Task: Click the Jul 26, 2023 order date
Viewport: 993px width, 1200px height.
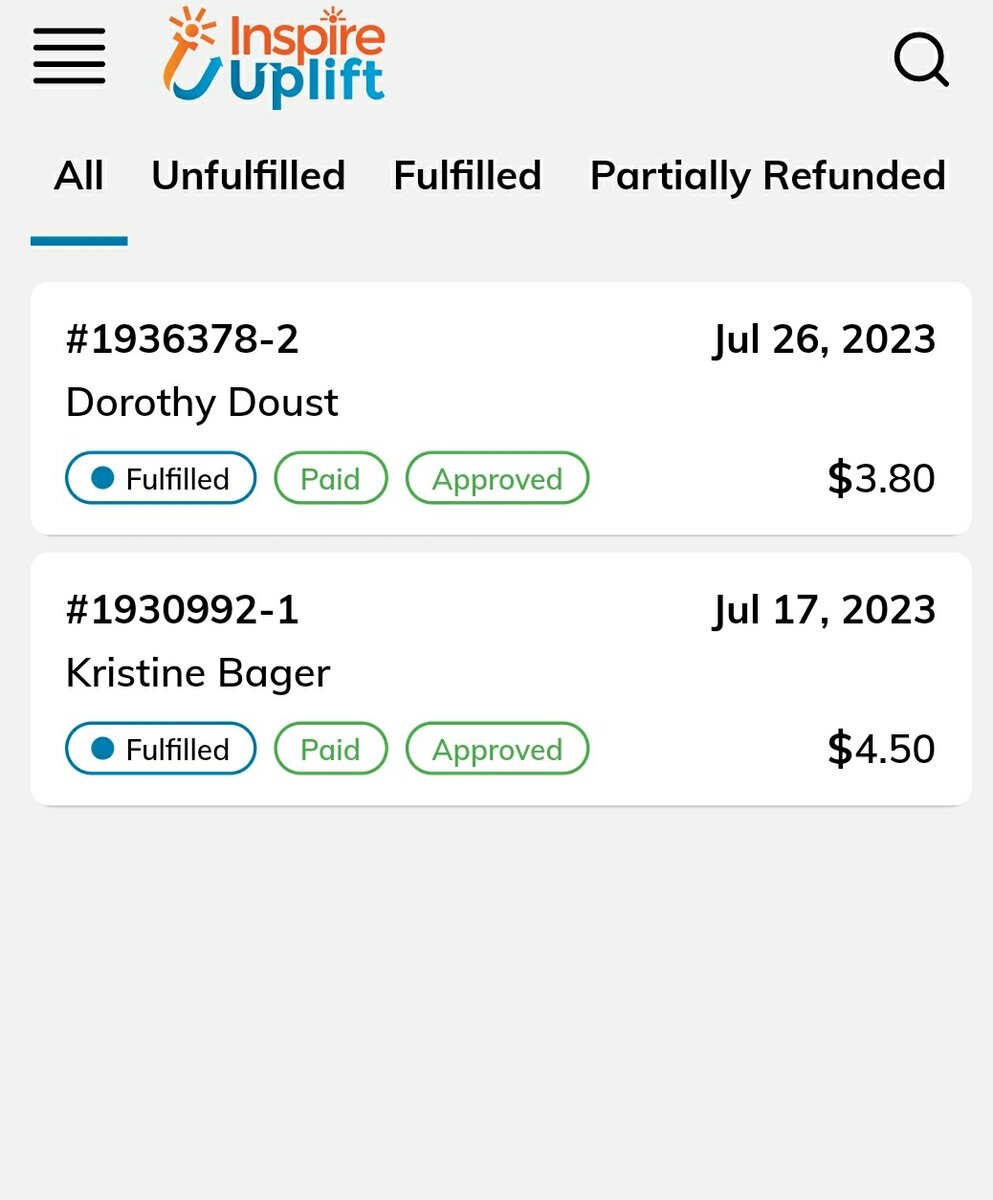Action: 824,340
